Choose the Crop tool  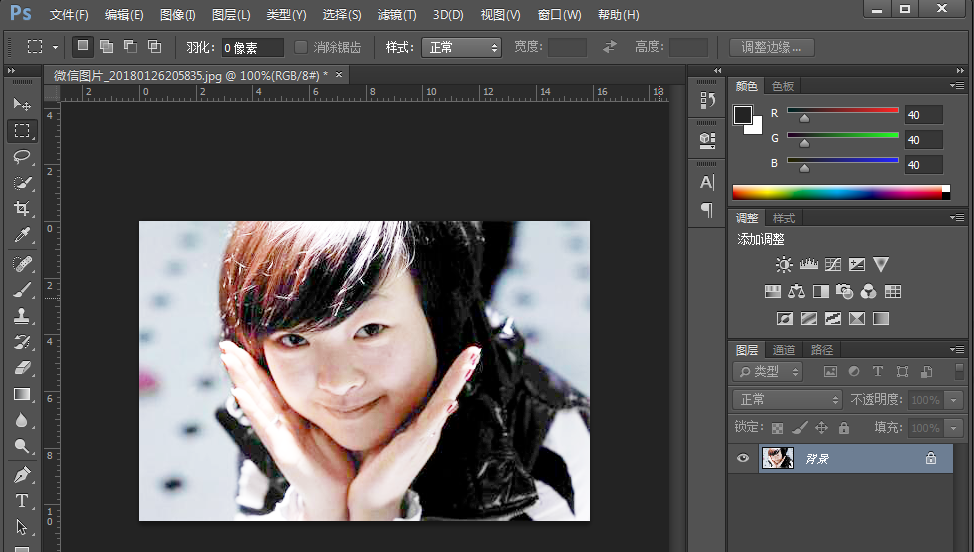[x=21, y=208]
